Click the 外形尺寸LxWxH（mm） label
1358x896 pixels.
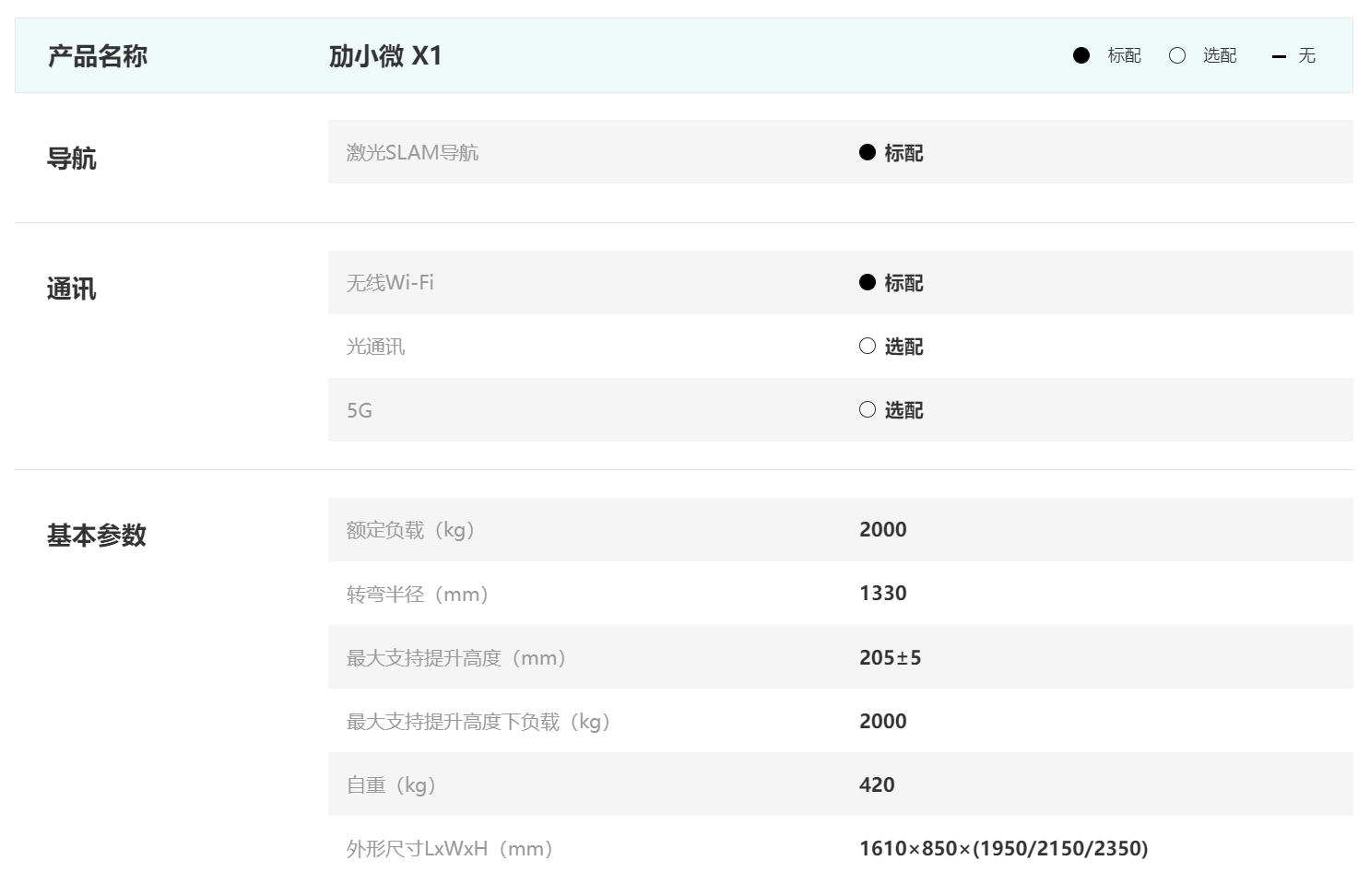tap(450, 848)
